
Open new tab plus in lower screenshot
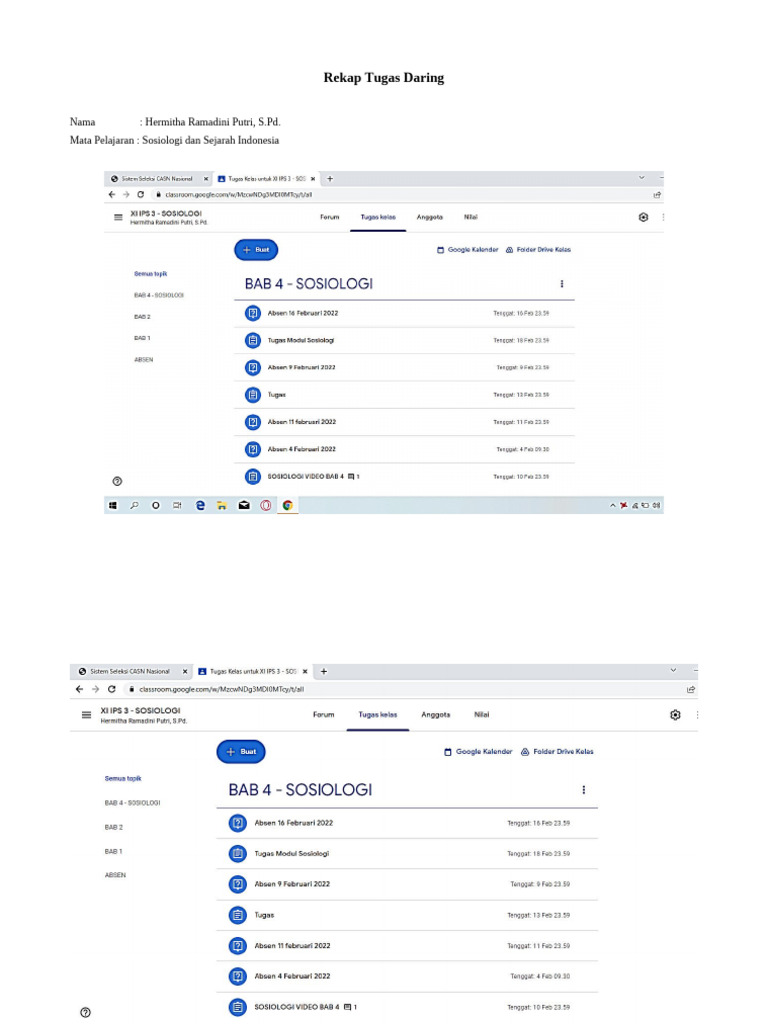[x=323, y=671]
